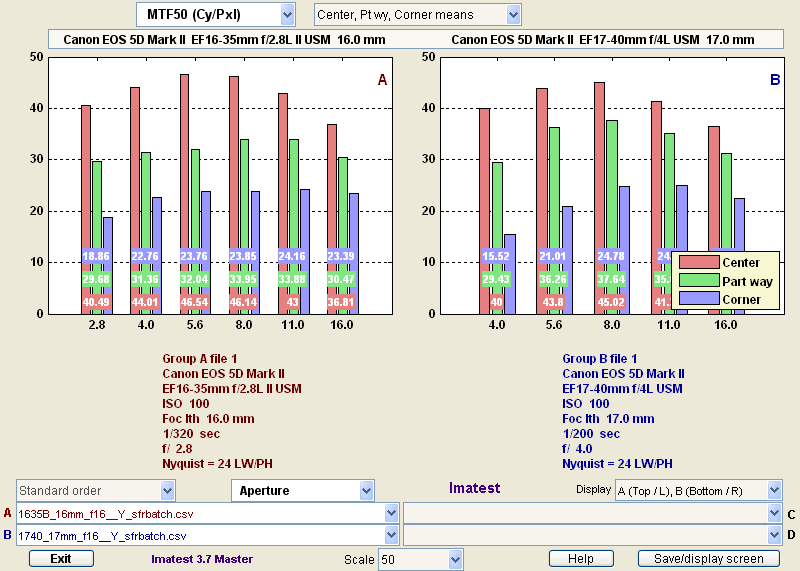Click the Group A file 1 text

pos(199,359)
